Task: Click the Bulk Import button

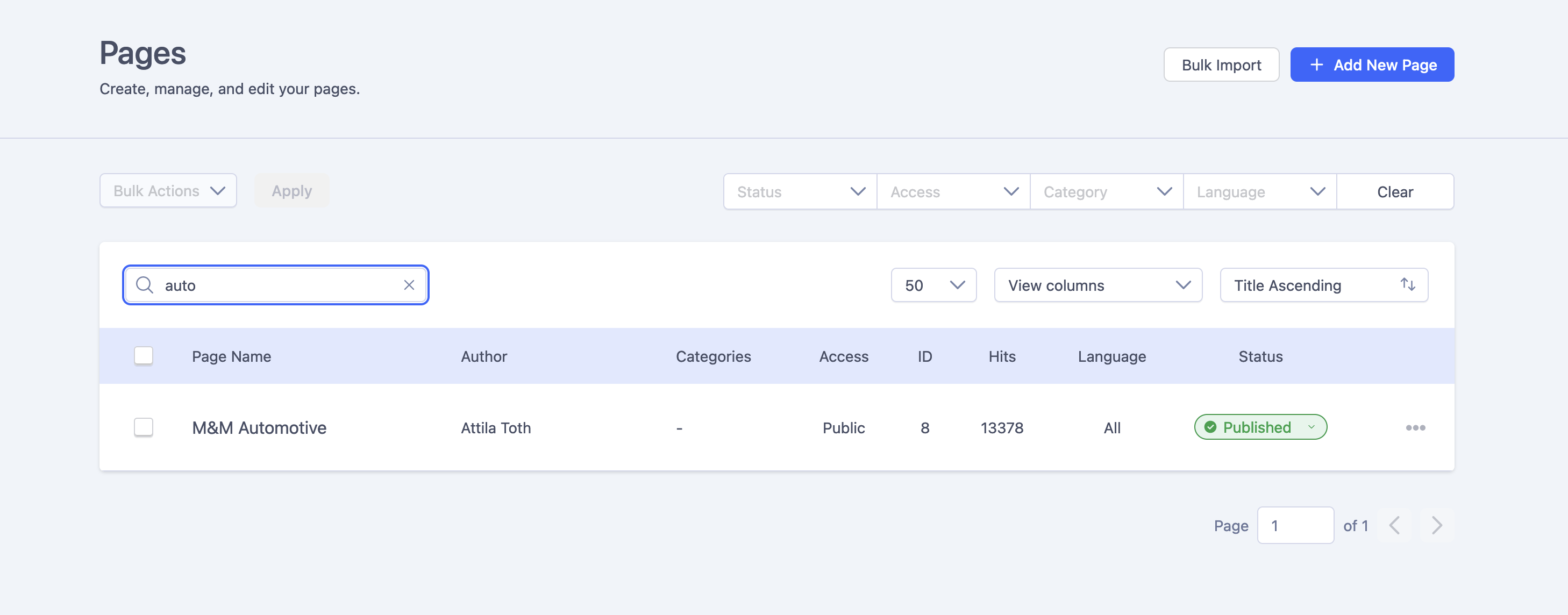Action: point(1220,64)
